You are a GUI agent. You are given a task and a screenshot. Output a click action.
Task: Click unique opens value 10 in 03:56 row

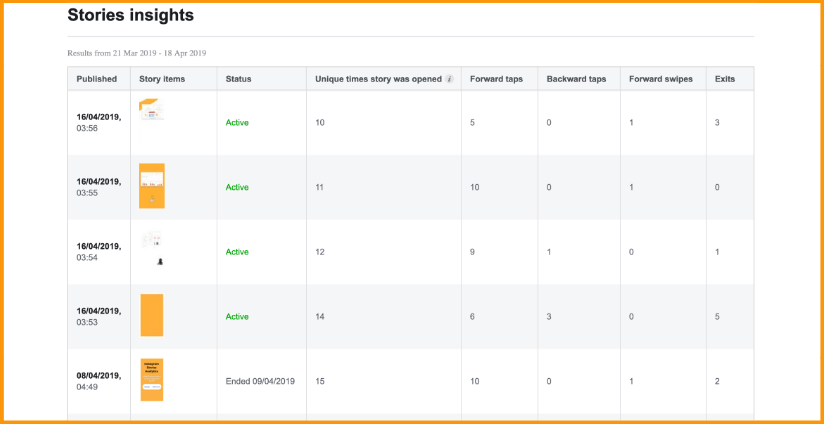320,122
